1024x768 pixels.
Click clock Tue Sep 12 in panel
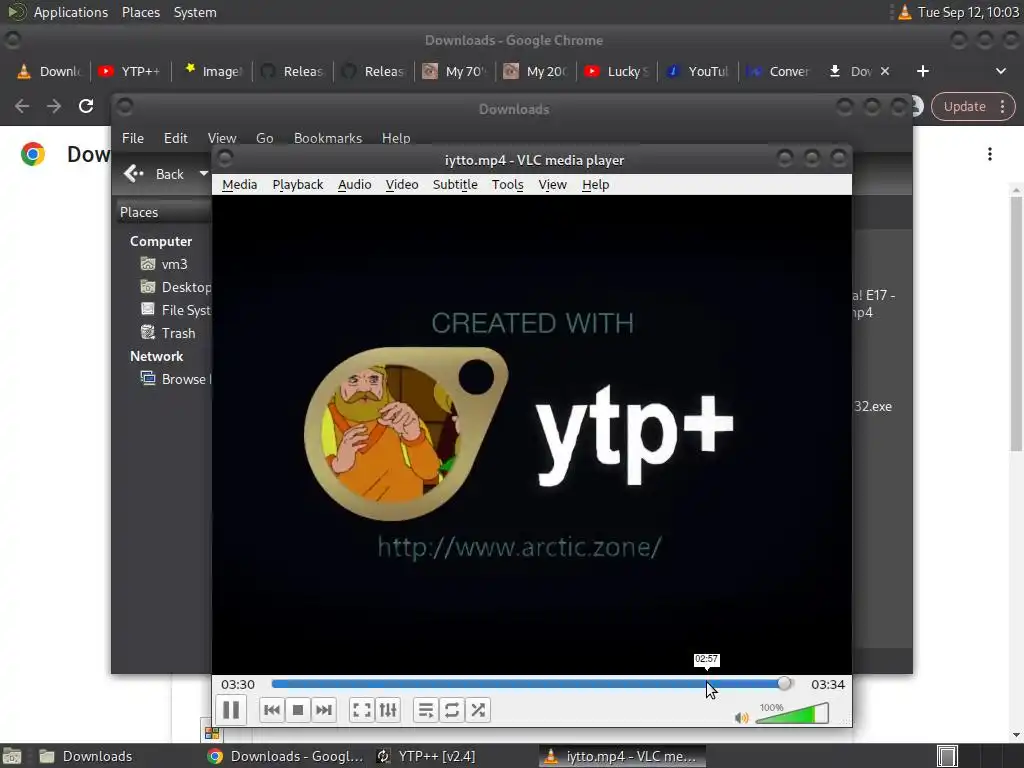tap(968, 12)
